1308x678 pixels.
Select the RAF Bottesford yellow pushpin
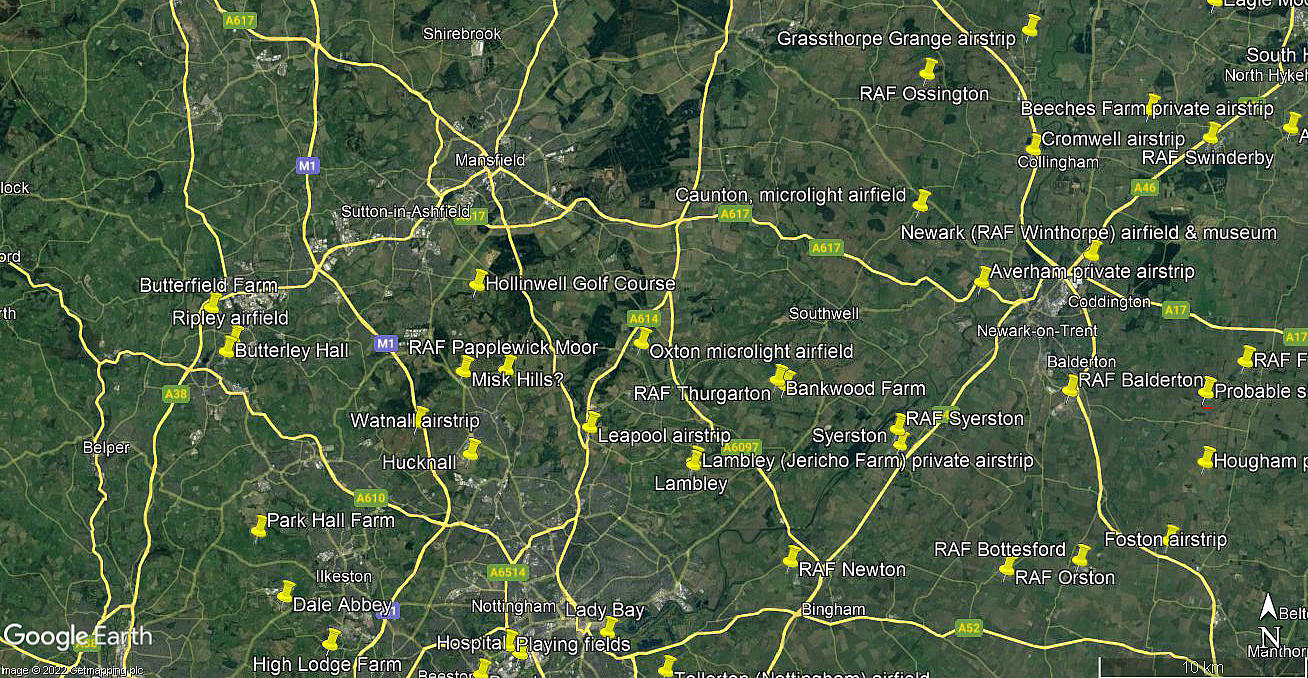1080,555
